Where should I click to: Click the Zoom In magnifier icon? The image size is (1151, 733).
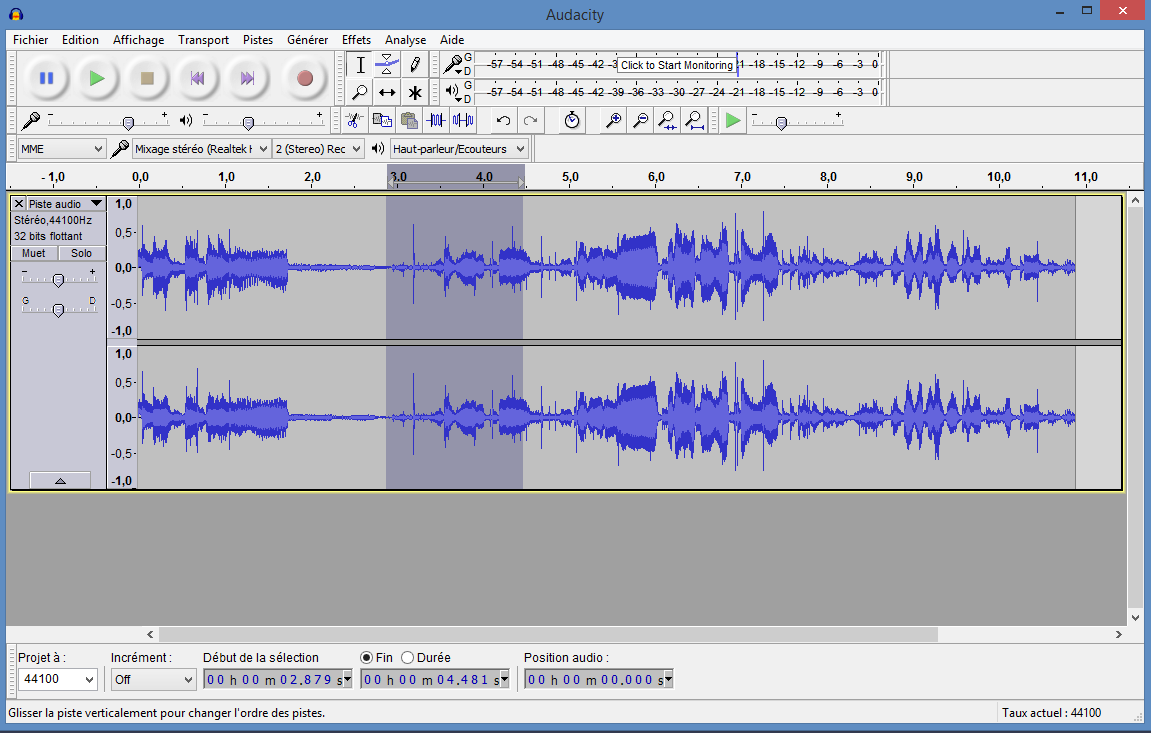(x=613, y=120)
